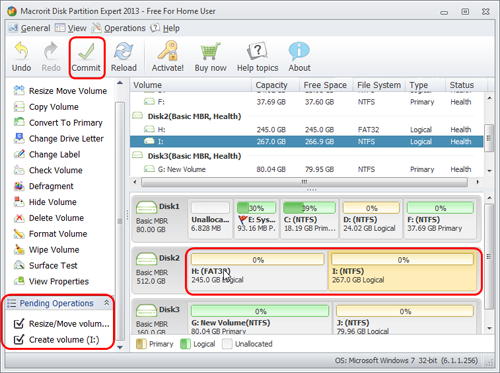Open the About dialog
Viewport: 500px width, 373px height.
pyautogui.click(x=299, y=57)
